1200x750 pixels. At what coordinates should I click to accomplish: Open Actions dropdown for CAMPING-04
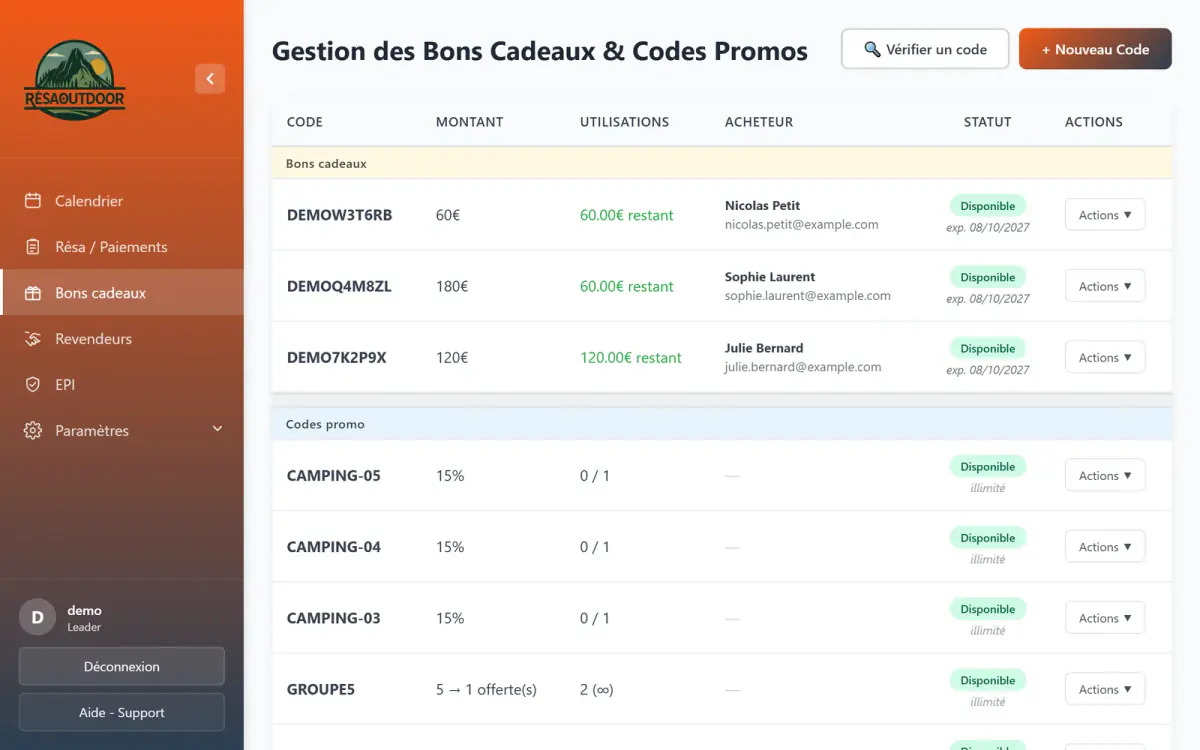tap(1105, 547)
